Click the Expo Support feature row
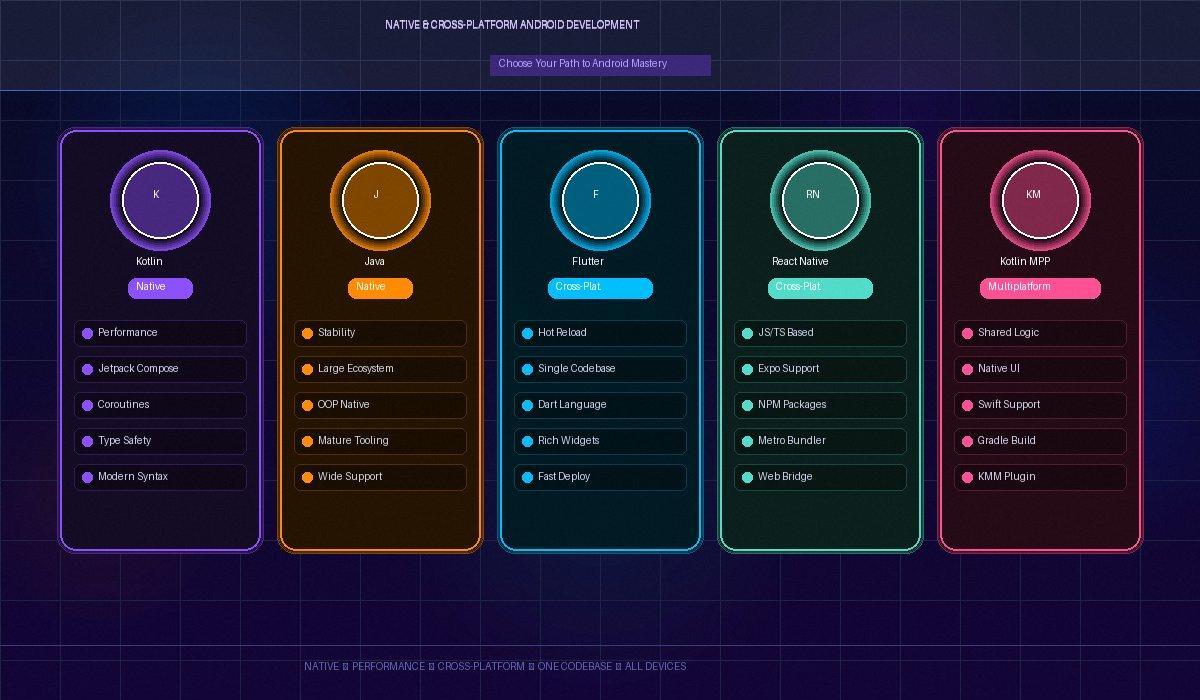This screenshot has height=700, width=1200. pos(820,369)
